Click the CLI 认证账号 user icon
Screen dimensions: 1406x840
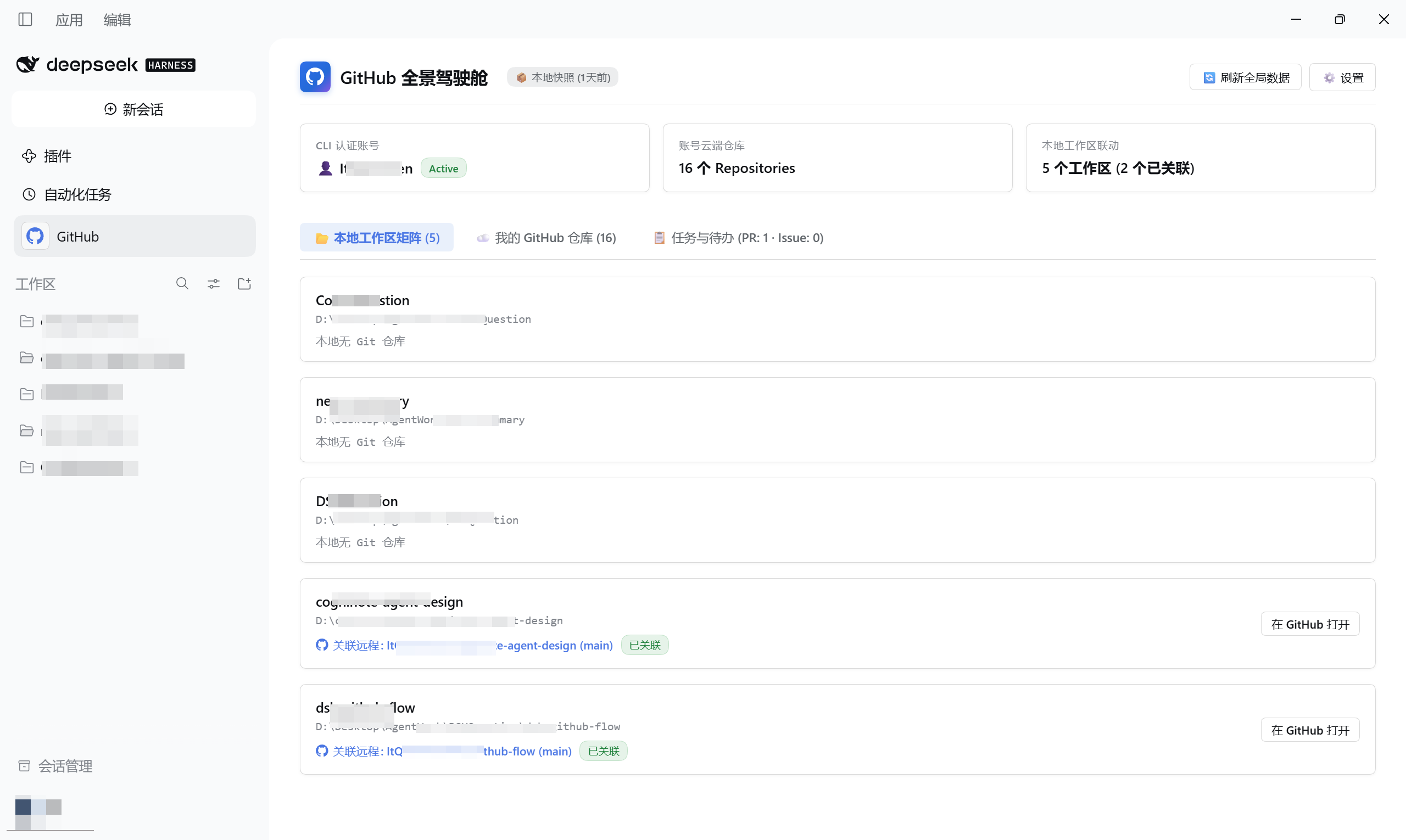(x=326, y=168)
